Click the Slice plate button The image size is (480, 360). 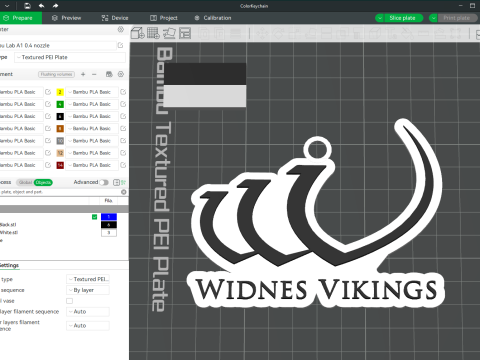403,18
